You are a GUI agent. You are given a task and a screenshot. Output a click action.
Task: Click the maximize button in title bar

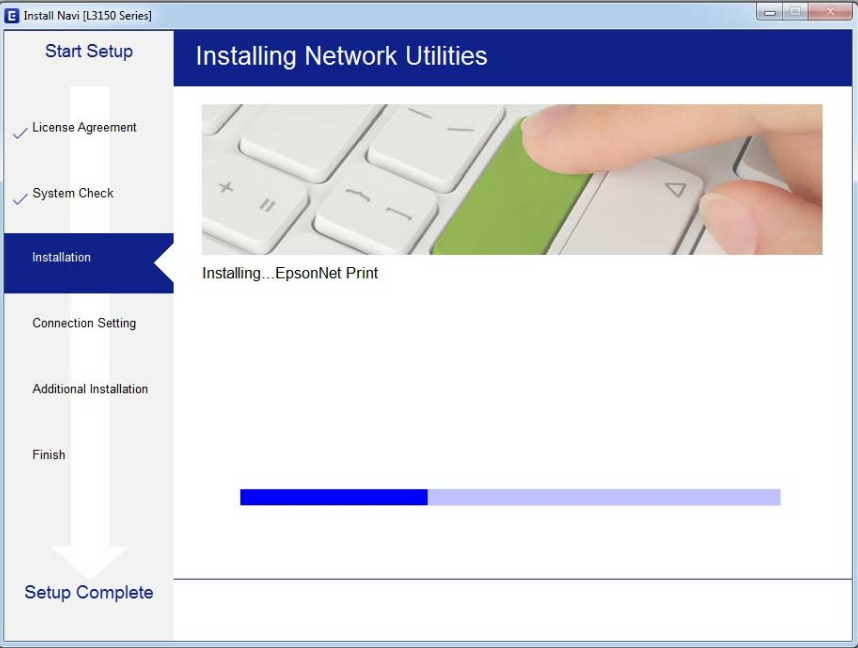tap(795, 12)
